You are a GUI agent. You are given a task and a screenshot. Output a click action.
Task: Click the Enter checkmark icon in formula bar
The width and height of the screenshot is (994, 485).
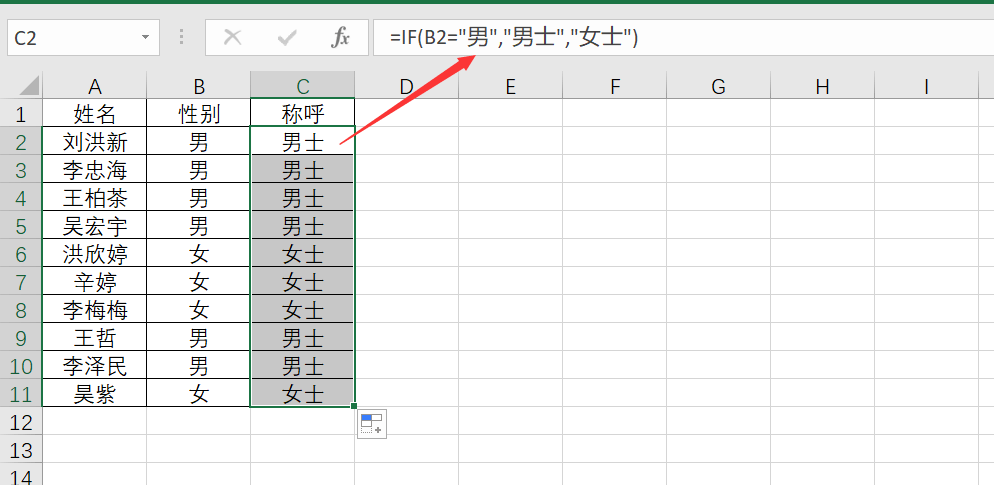coord(288,38)
